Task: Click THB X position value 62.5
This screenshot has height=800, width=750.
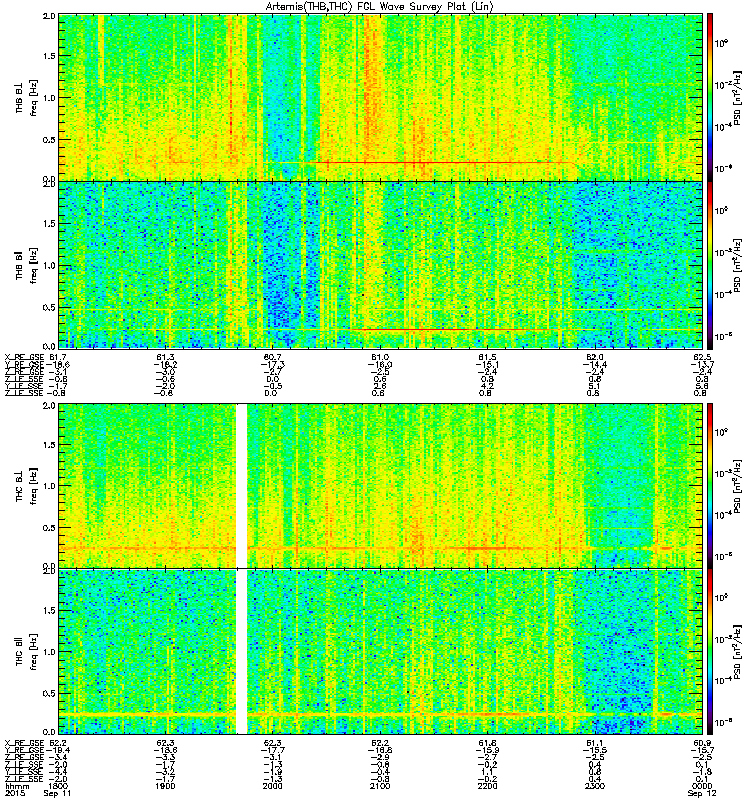Action: (702, 357)
